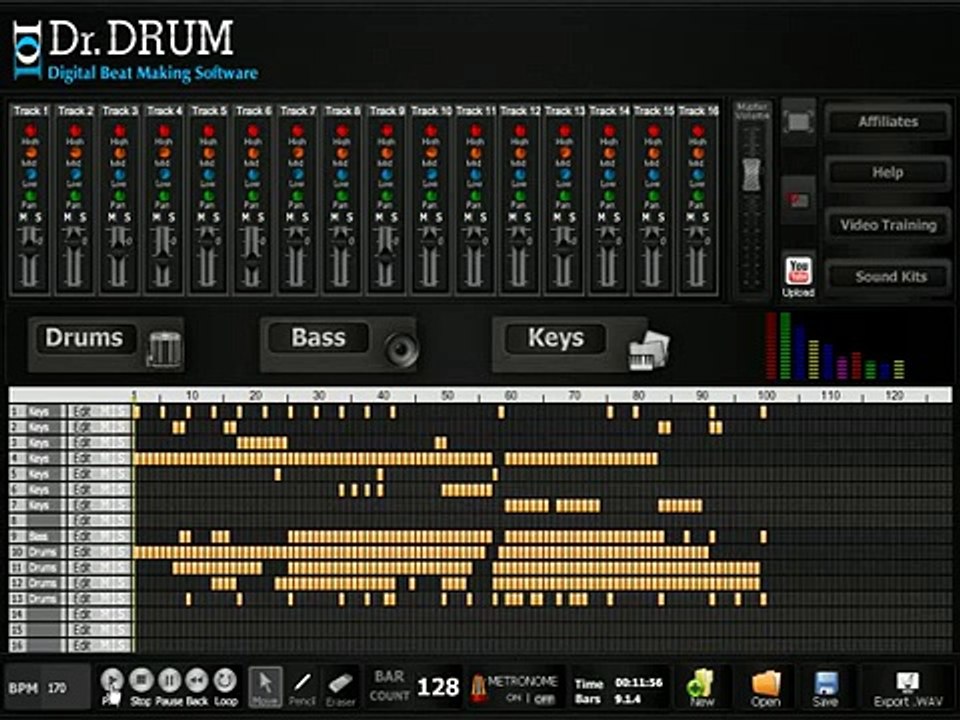Mute Track 1 with M button
Image resolution: width=960 pixels, height=720 pixels.
click(x=24, y=217)
